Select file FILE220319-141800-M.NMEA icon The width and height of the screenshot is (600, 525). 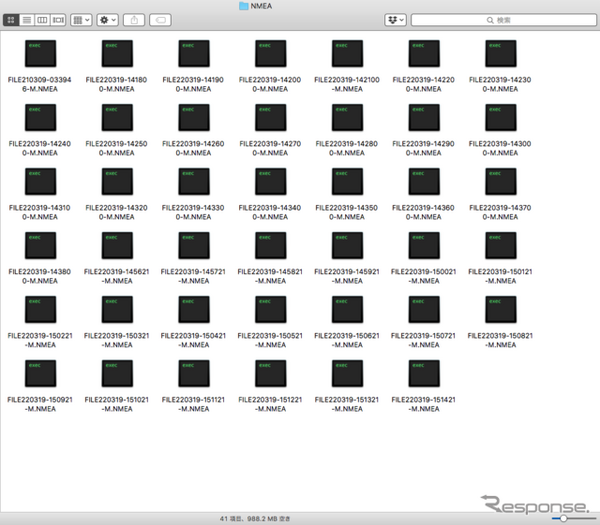[x=117, y=54]
